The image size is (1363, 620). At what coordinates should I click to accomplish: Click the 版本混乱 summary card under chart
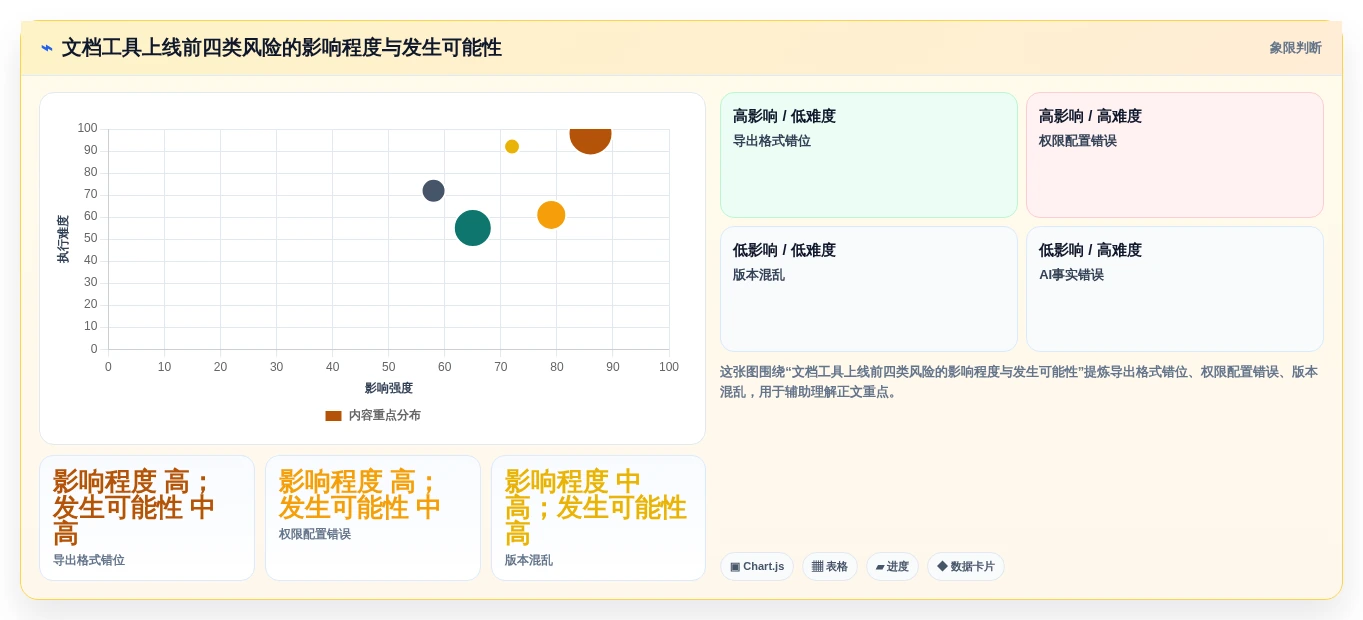click(x=598, y=518)
